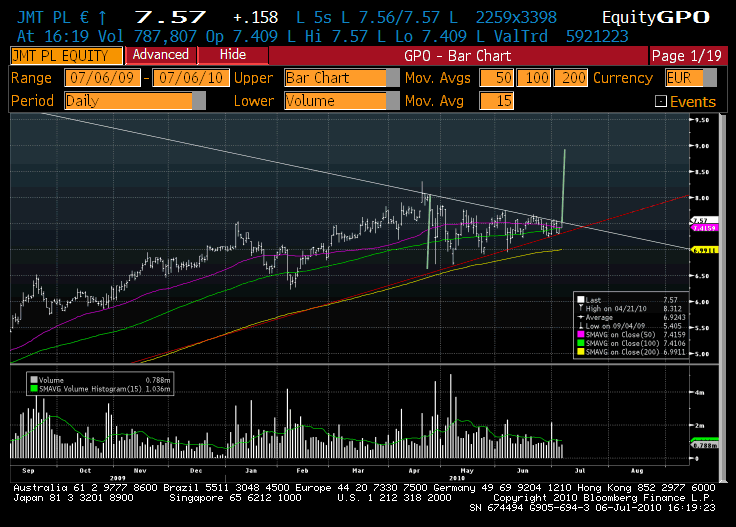The height and width of the screenshot is (527, 736).
Task: Click the JMT PL EQUITY ticker field
Action: click(67, 56)
